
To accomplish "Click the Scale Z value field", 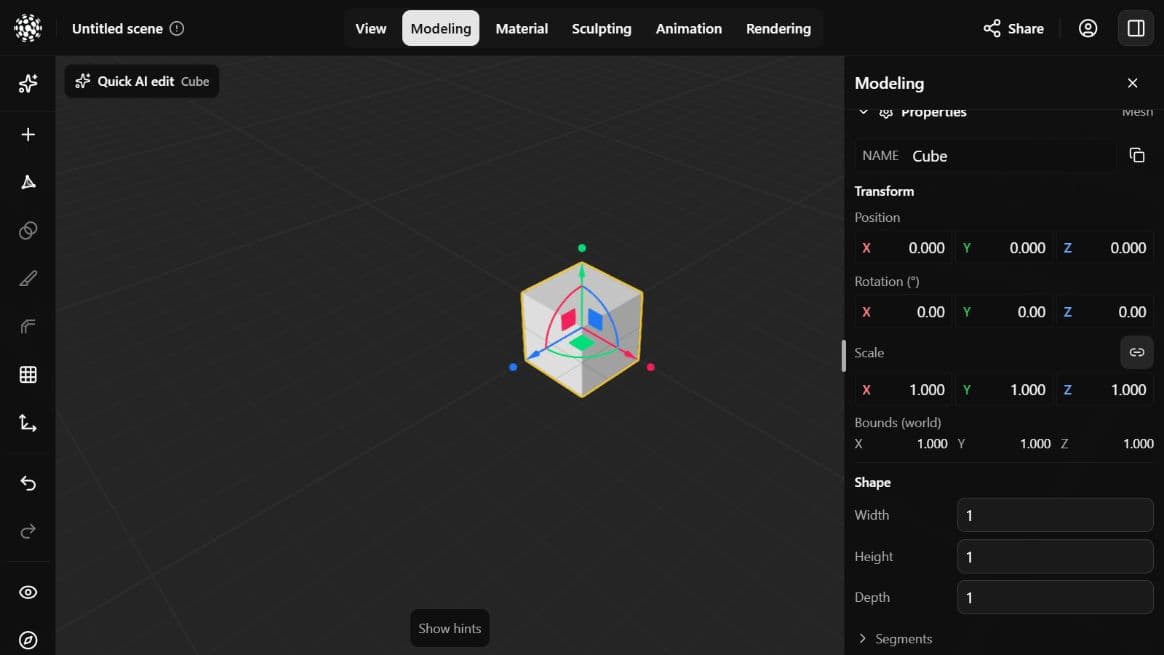I will pos(1105,390).
